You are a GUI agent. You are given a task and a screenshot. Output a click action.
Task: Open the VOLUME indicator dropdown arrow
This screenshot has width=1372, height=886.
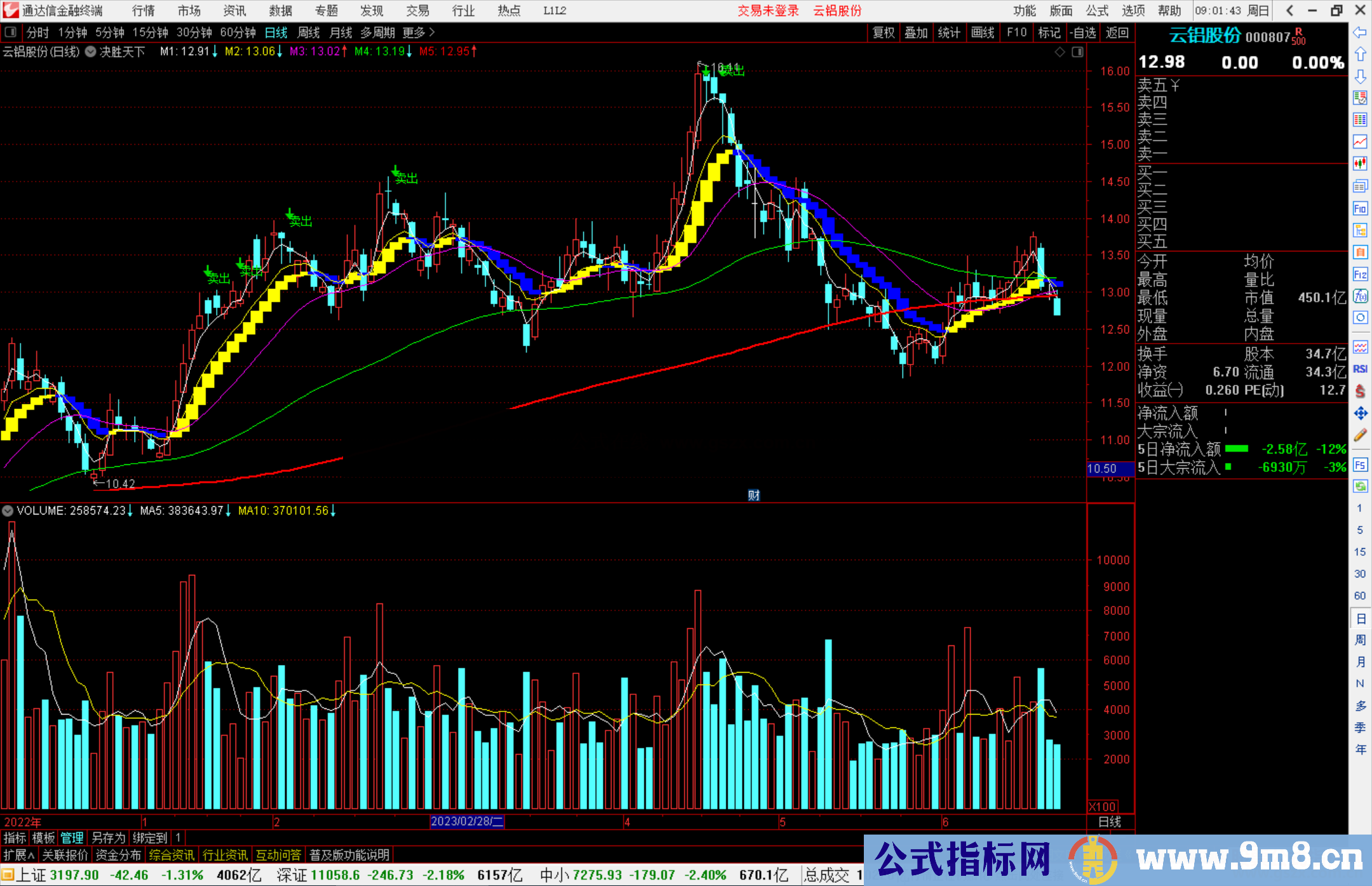click(8, 511)
